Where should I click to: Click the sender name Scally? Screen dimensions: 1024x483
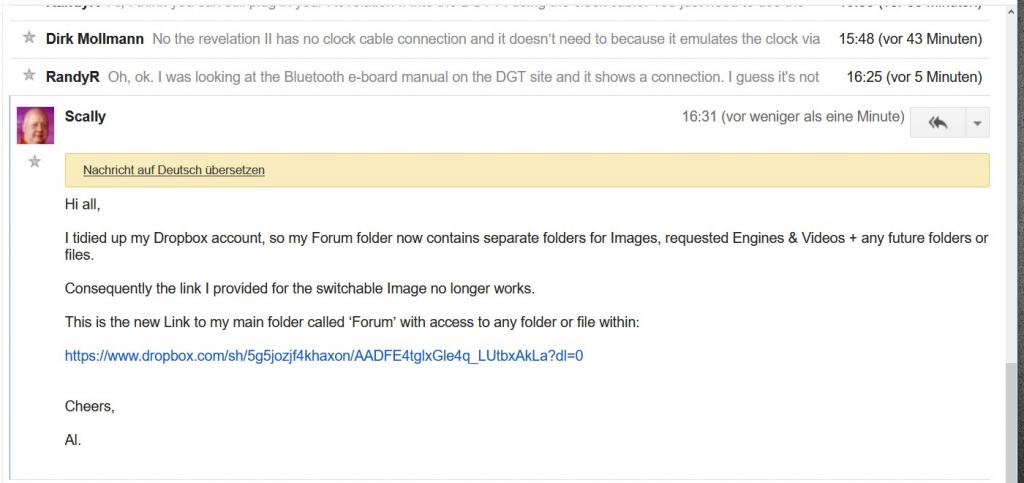click(x=85, y=116)
